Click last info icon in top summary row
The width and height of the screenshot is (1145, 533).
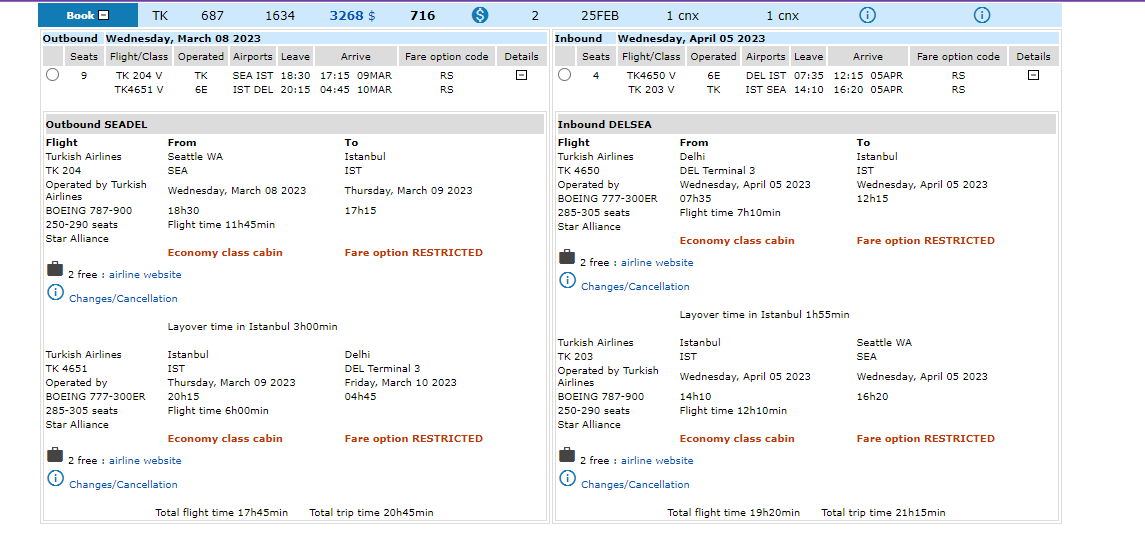click(982, 15)
